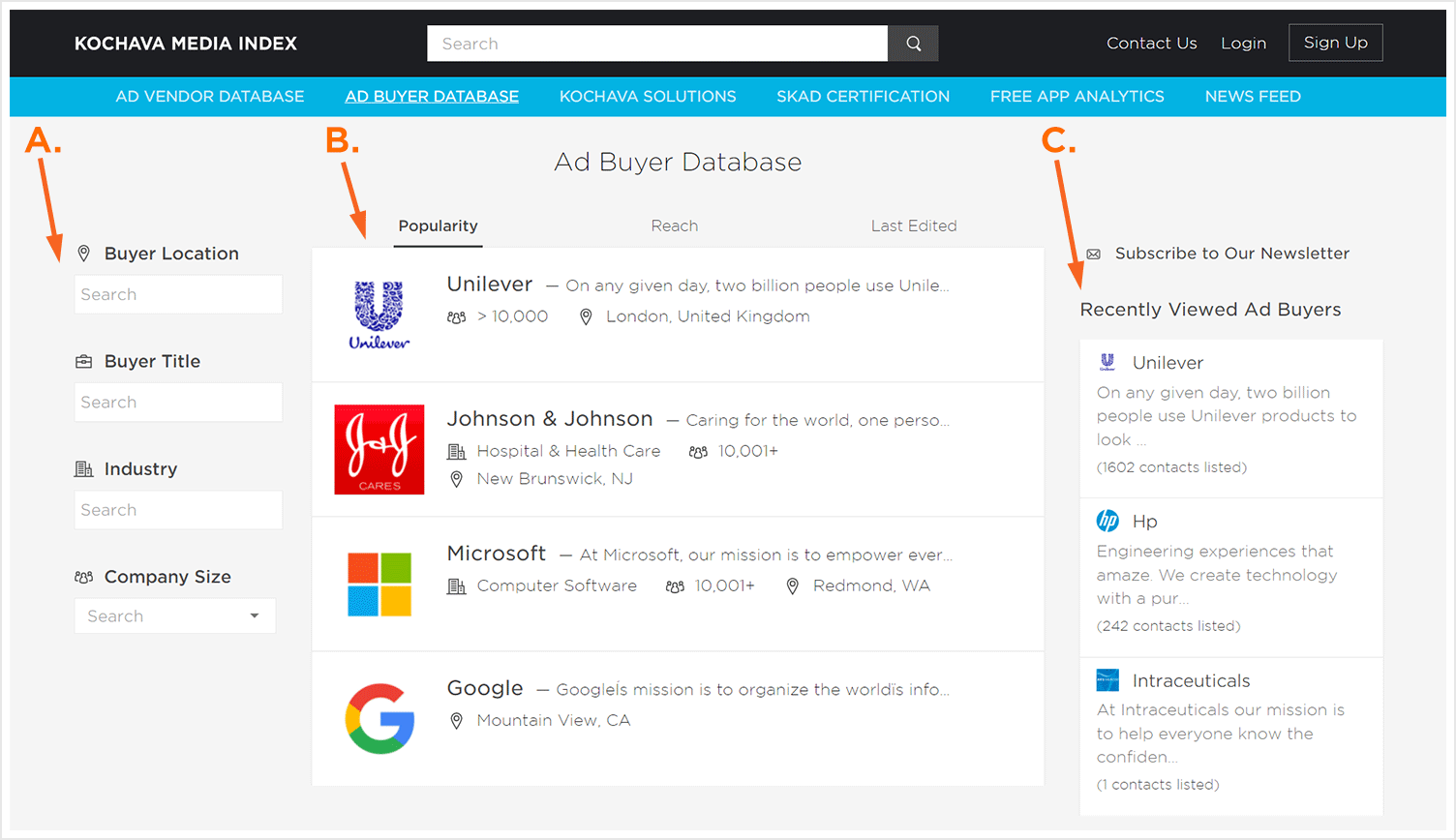Open Unilever in Recently Viewed Ad Buyers
This screenshot has height=840, width=1456.
click(x=1168, y=363)
